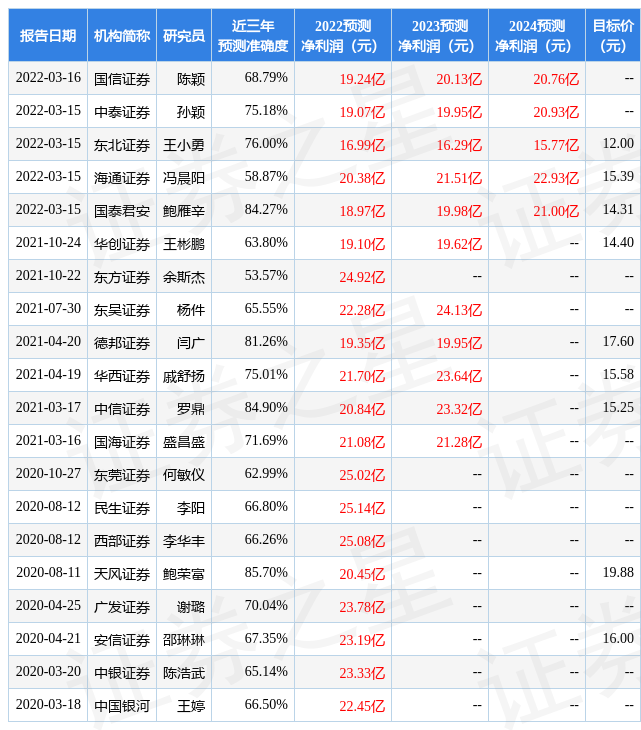Click researcher name 邵琳琳
Screen dimensions: 641x730
click(x=184, y=640)
